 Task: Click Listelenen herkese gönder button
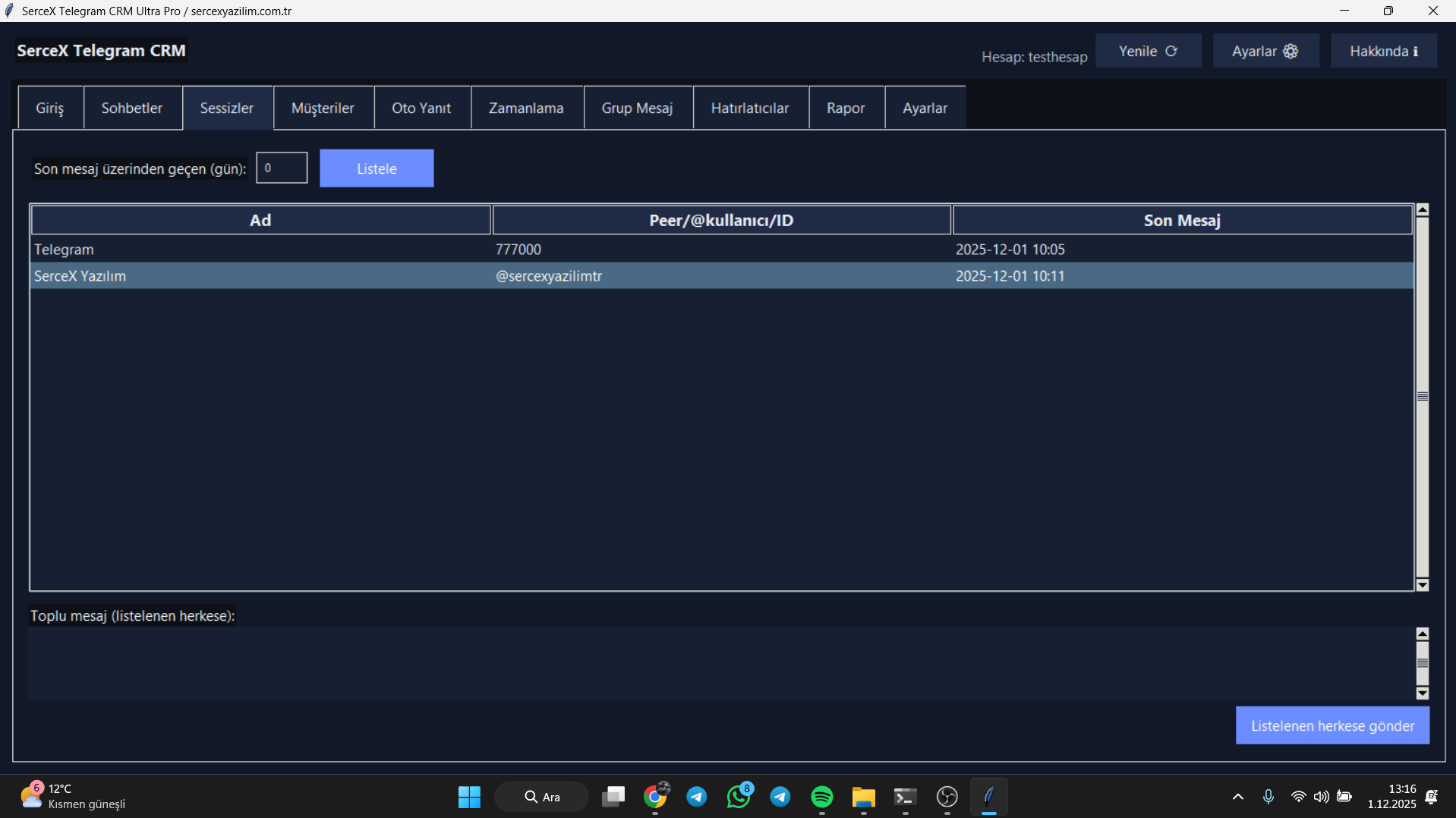click(x=1332, y=726)
